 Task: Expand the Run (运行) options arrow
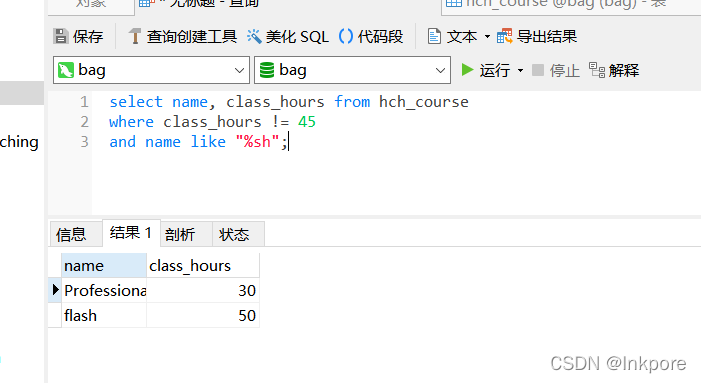point(520,70)
